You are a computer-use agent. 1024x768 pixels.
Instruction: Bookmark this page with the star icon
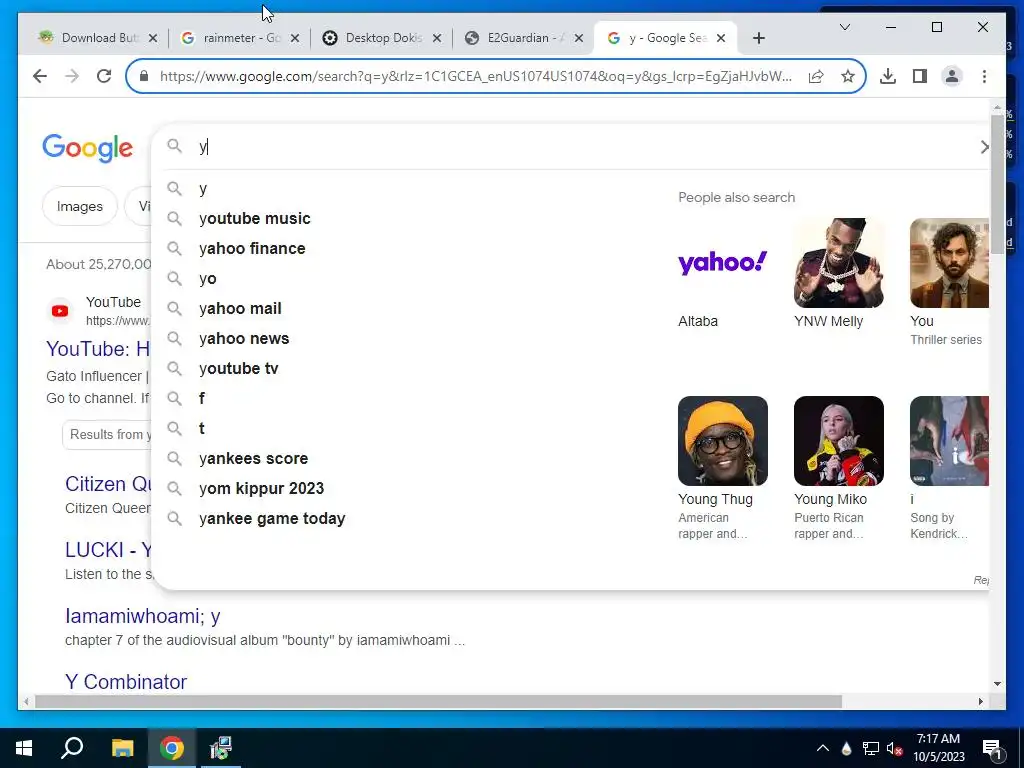(x=848, y=76)
